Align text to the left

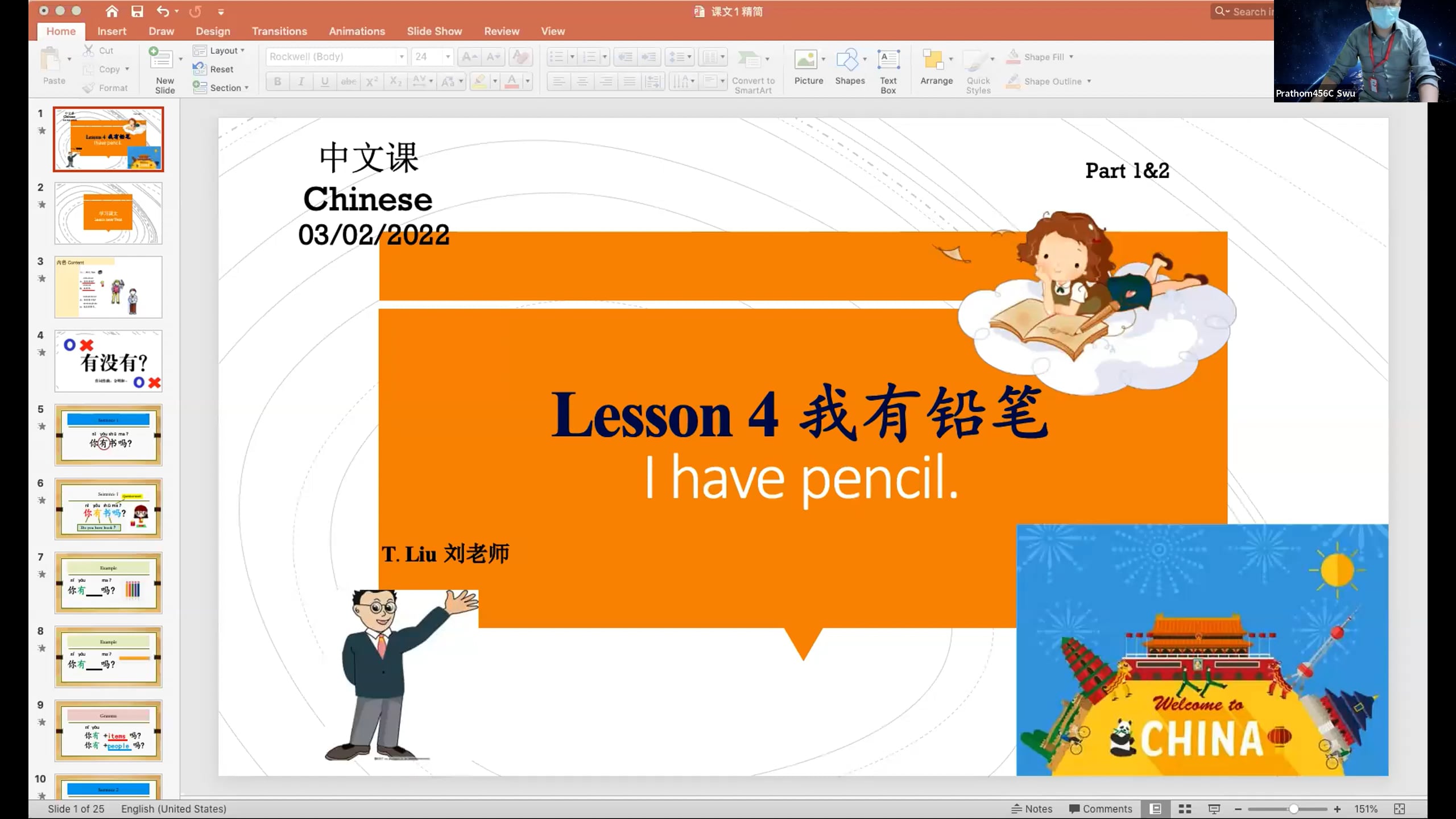click(x=559, y=81)
